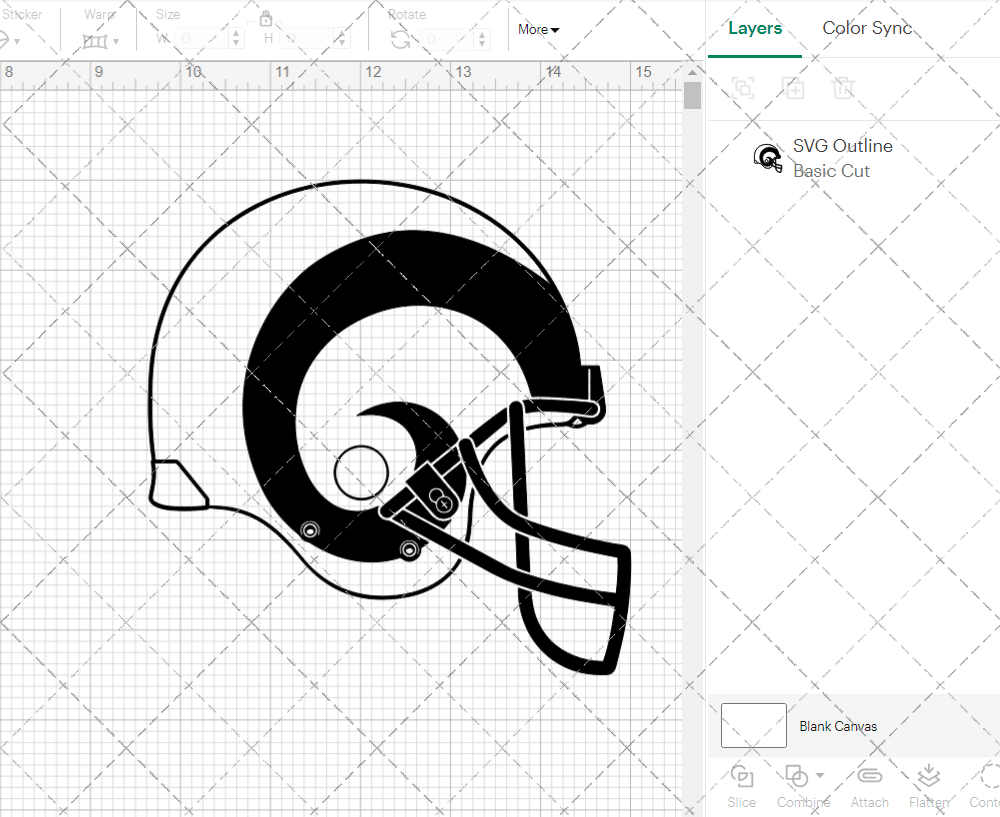
Task: Click the Basic Cut operation label
Action: point(831,171)
